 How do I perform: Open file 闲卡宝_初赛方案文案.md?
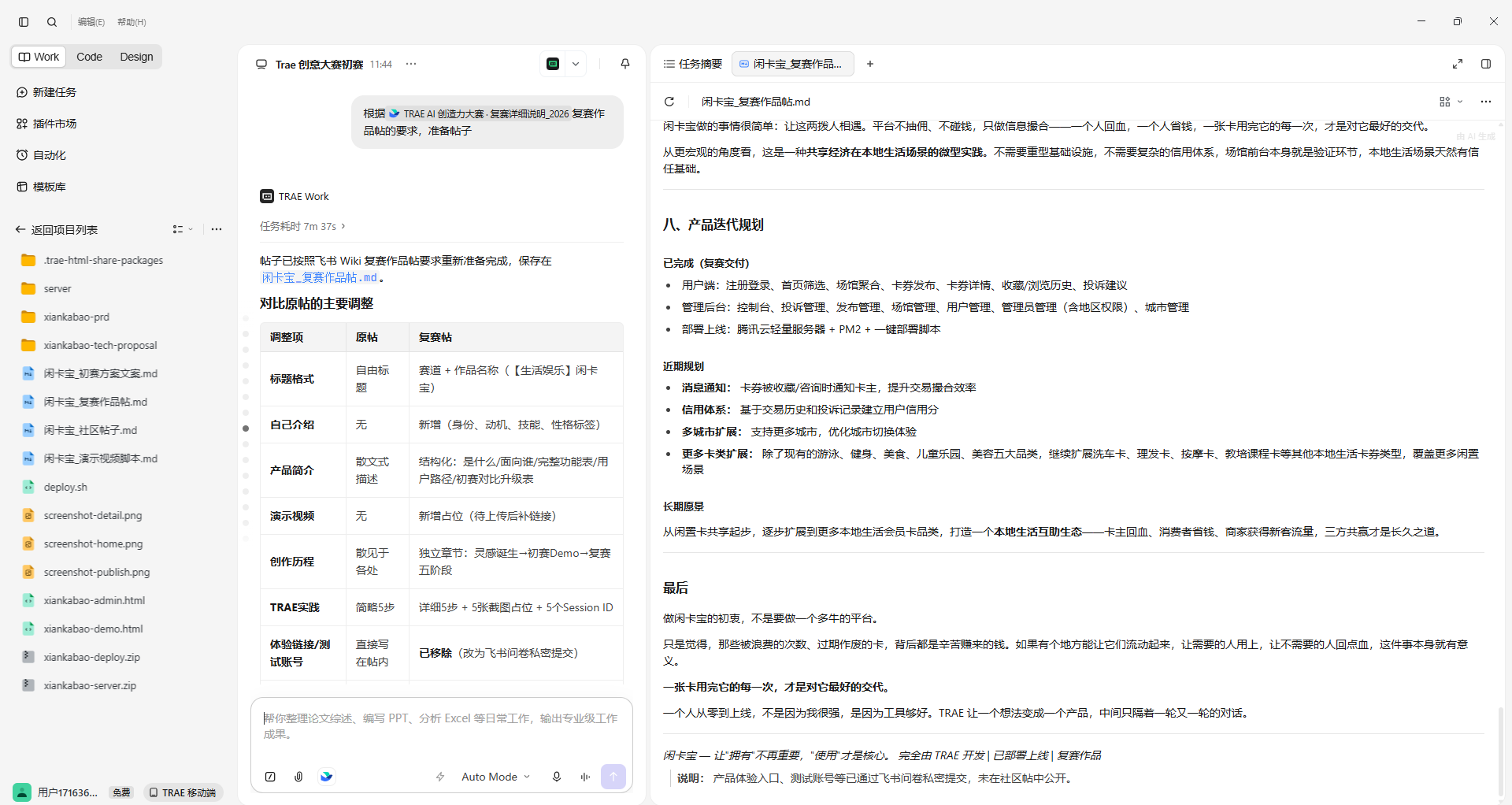tap(100, 373)
